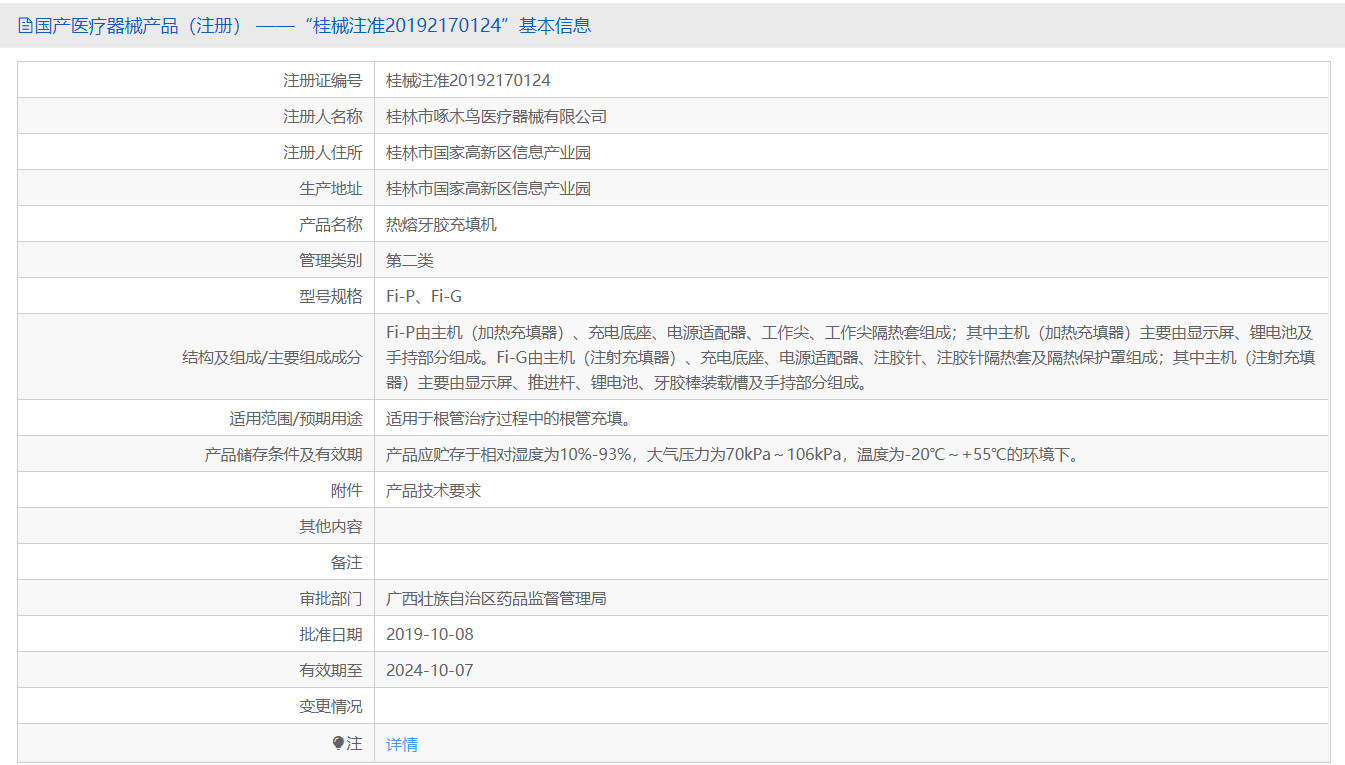Select the label 批准日期
Viewport: 1345px width, 765px height.
331,634
